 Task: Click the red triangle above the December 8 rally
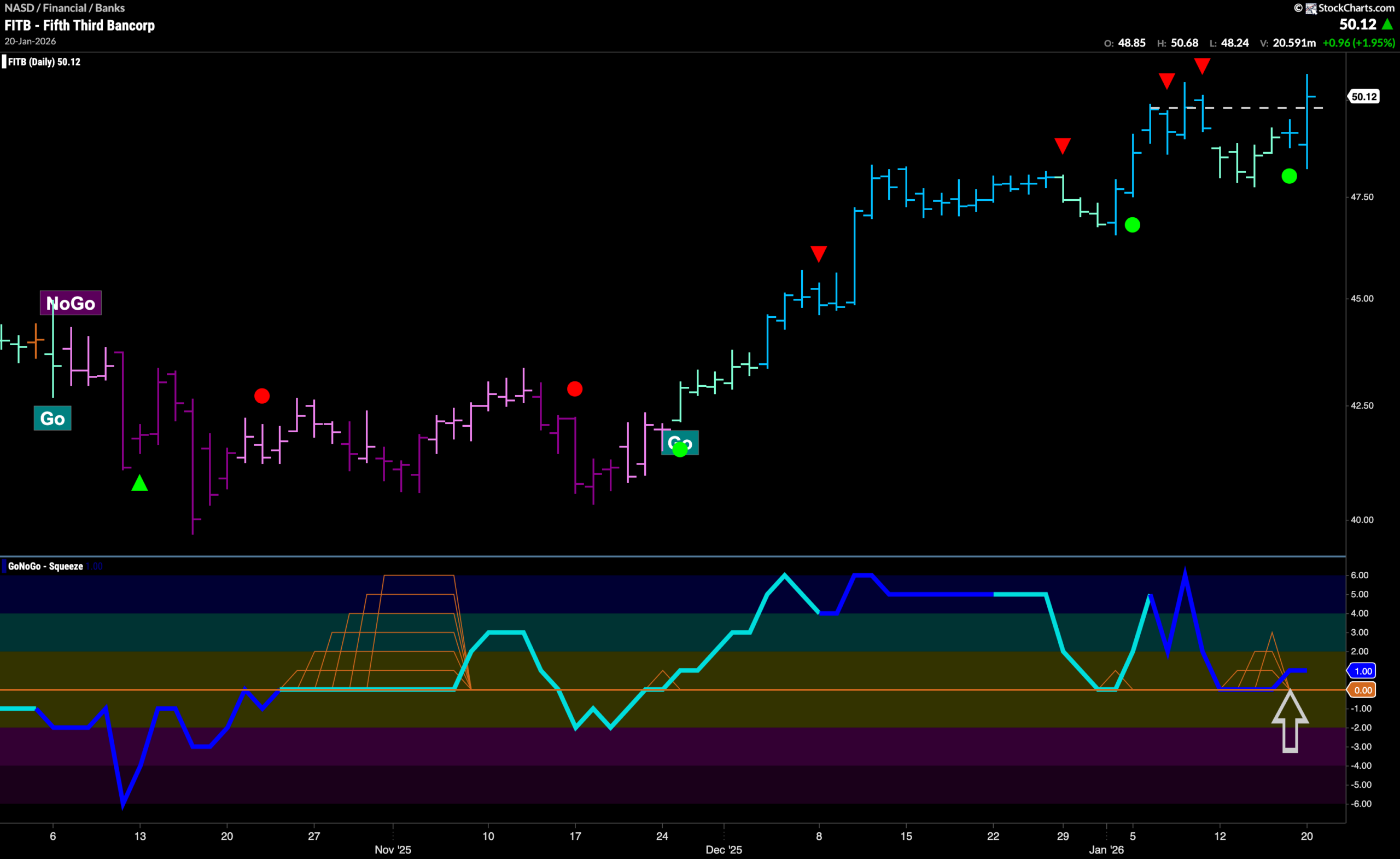818,254
